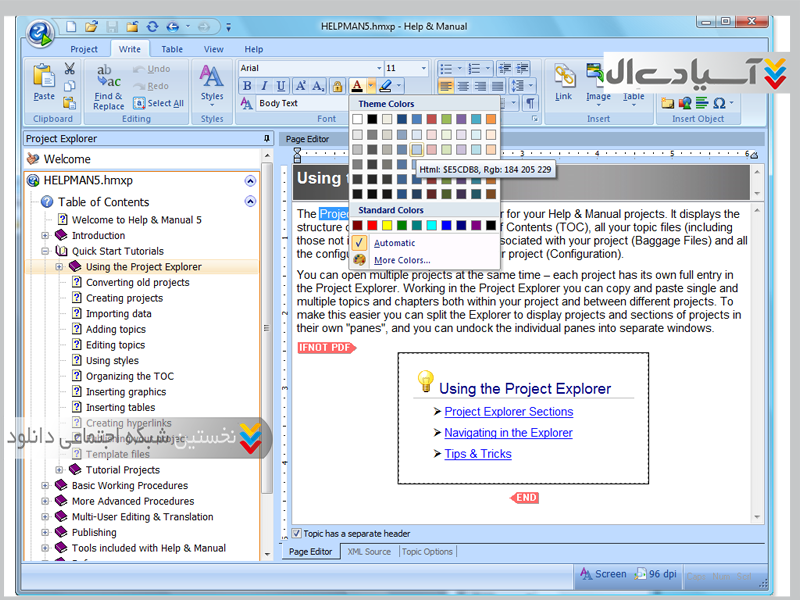Click the padlock icon in Font group
800x600 pixels.
tap(337, 87)
